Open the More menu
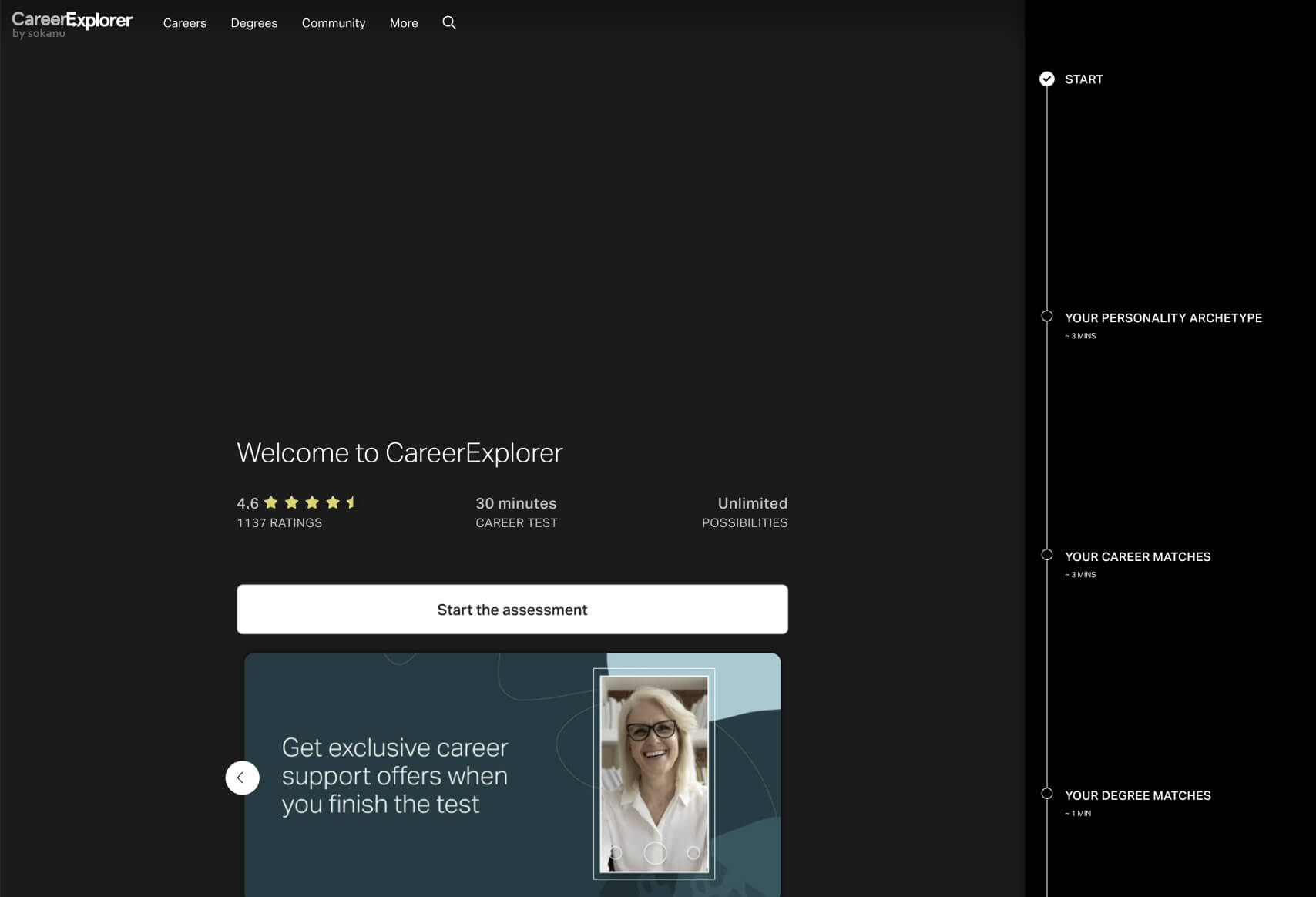Screen dimensions: 1316x897 pyautogui.click(x=404, y=23)
